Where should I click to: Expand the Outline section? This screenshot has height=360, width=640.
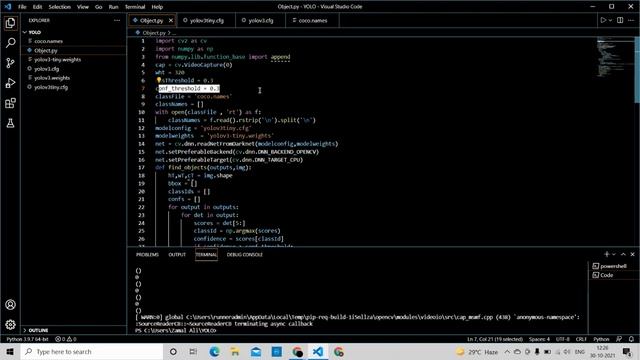click(73, 330)
